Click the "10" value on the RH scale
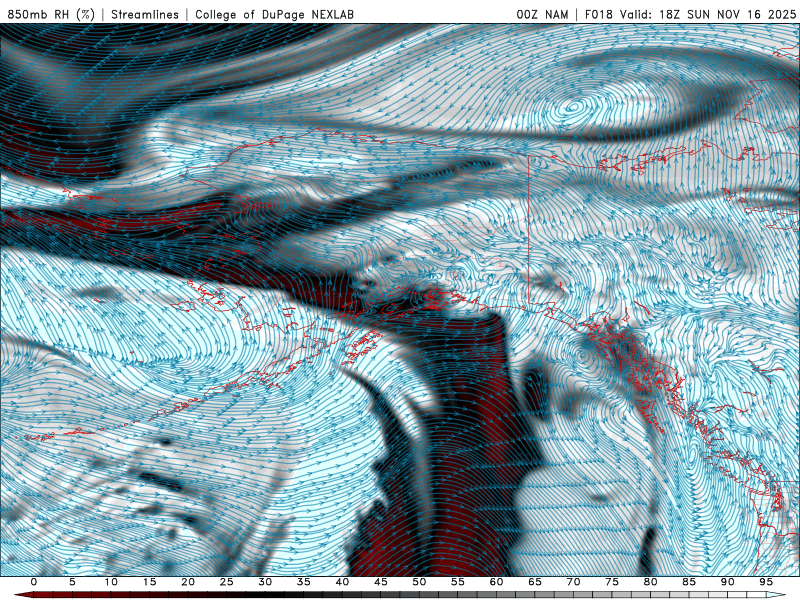The height and width of the screenshot is (600, 800). tap(111, 582)
